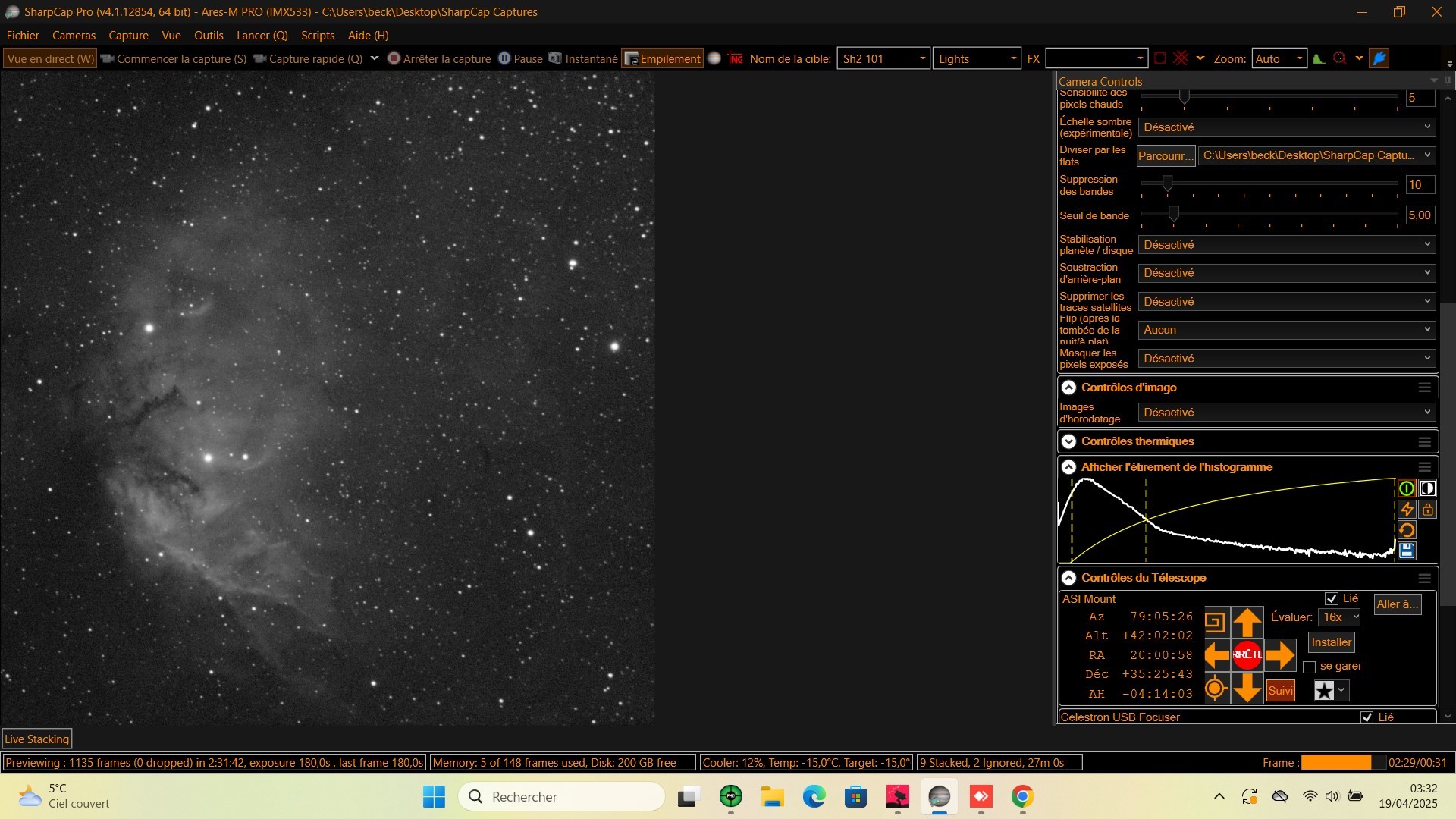Pause the current capture

pyautogui.click(x=520, y=58)
